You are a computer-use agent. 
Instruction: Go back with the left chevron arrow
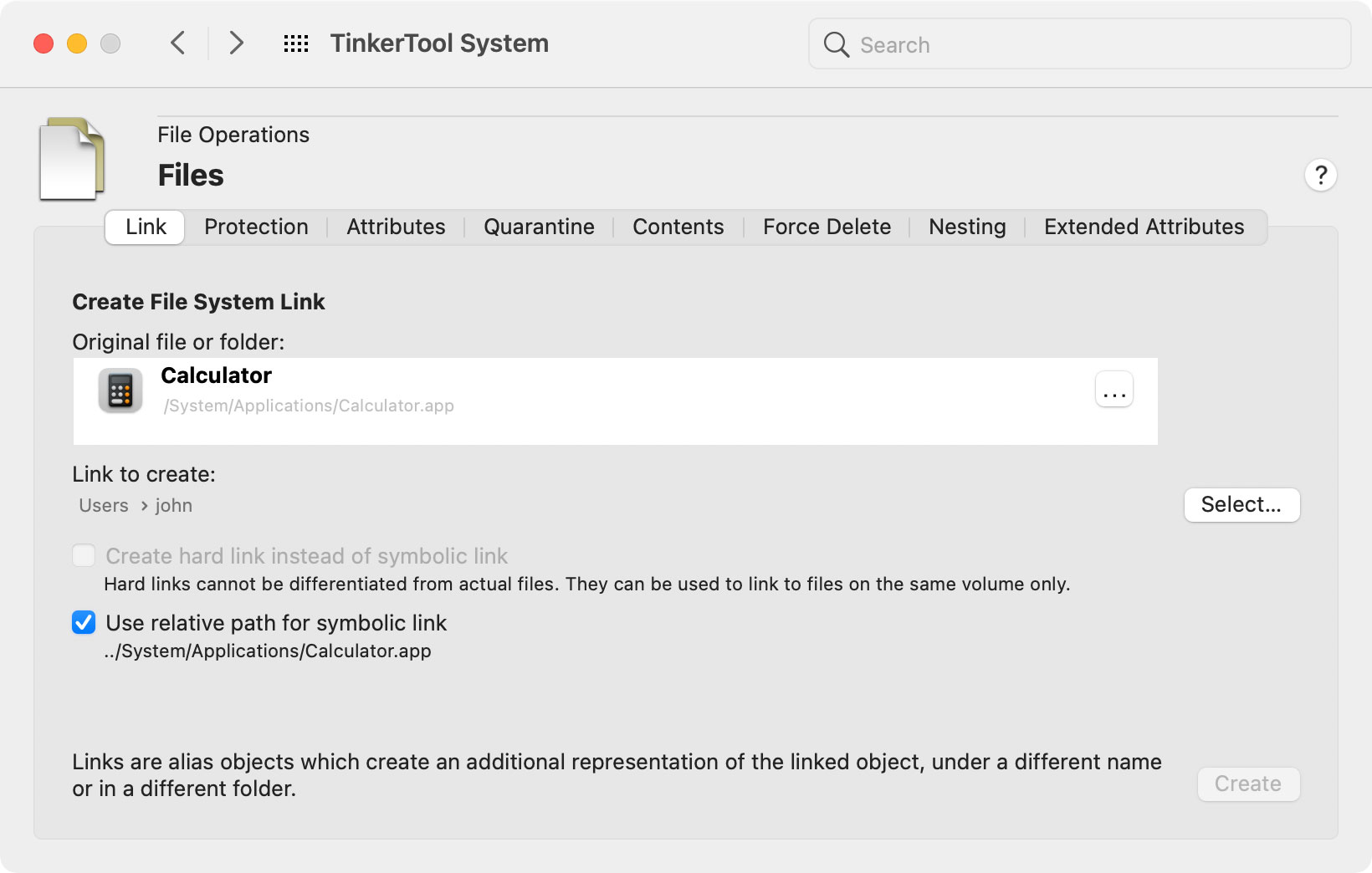[x=177, y=43]
